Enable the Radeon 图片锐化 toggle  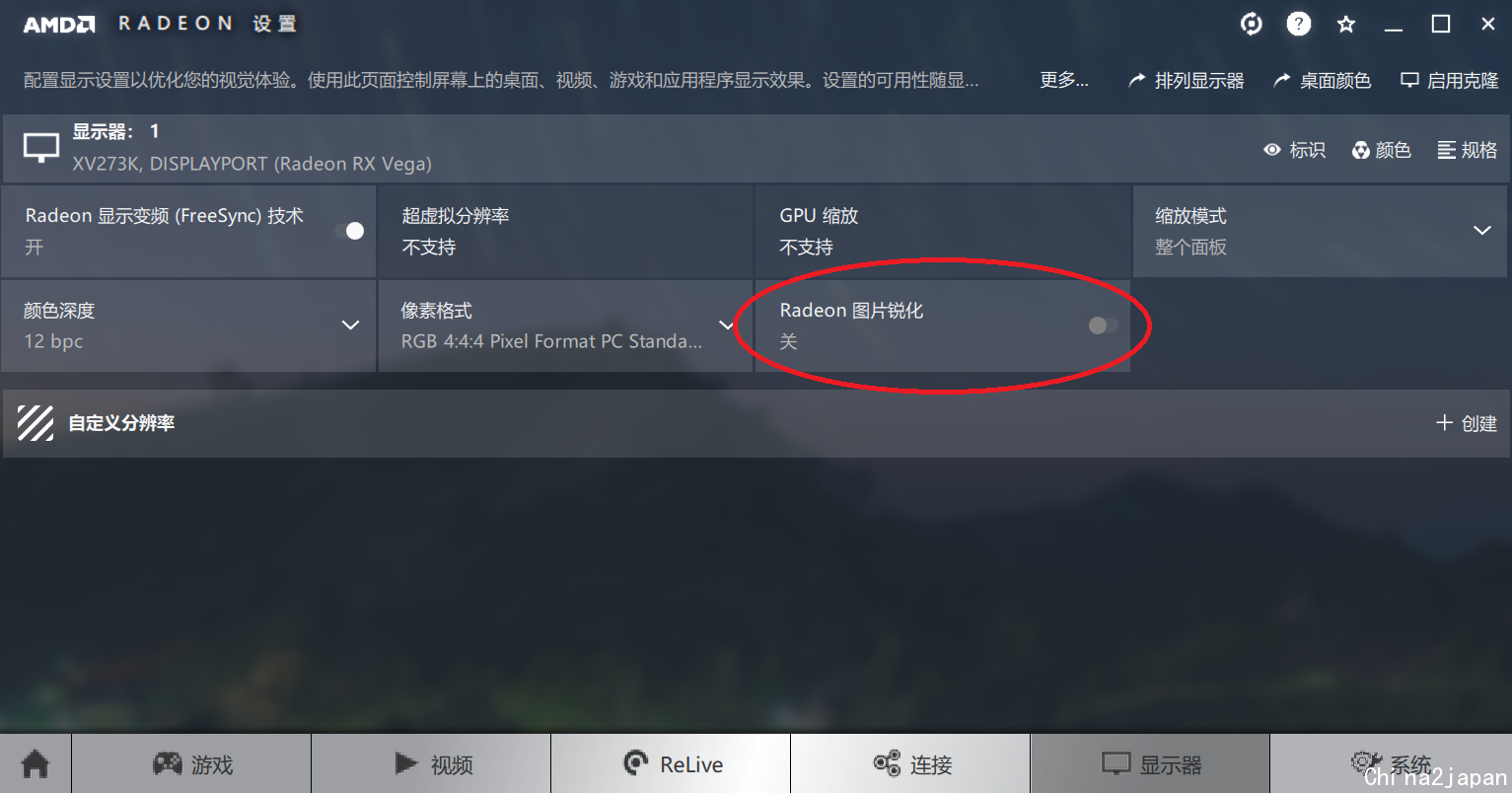pyautogui.click(x=1103, y=325)
